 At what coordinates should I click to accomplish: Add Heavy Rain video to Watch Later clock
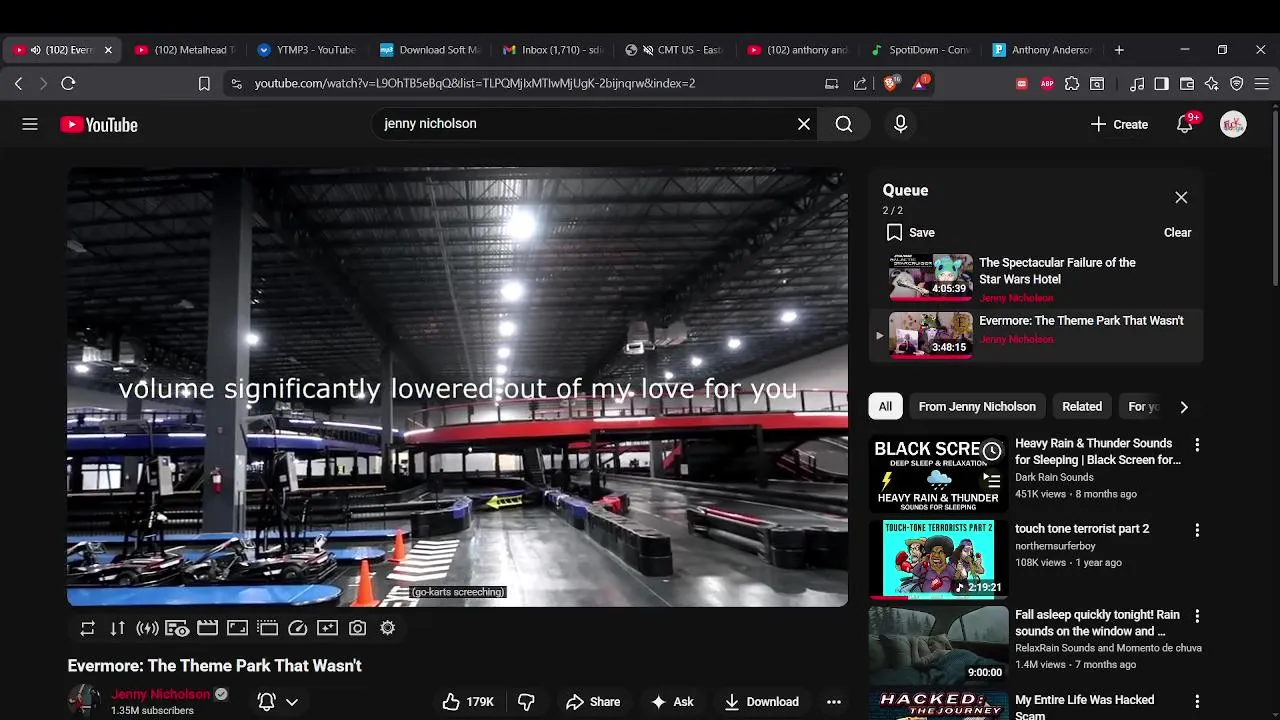tap(991, 452)
